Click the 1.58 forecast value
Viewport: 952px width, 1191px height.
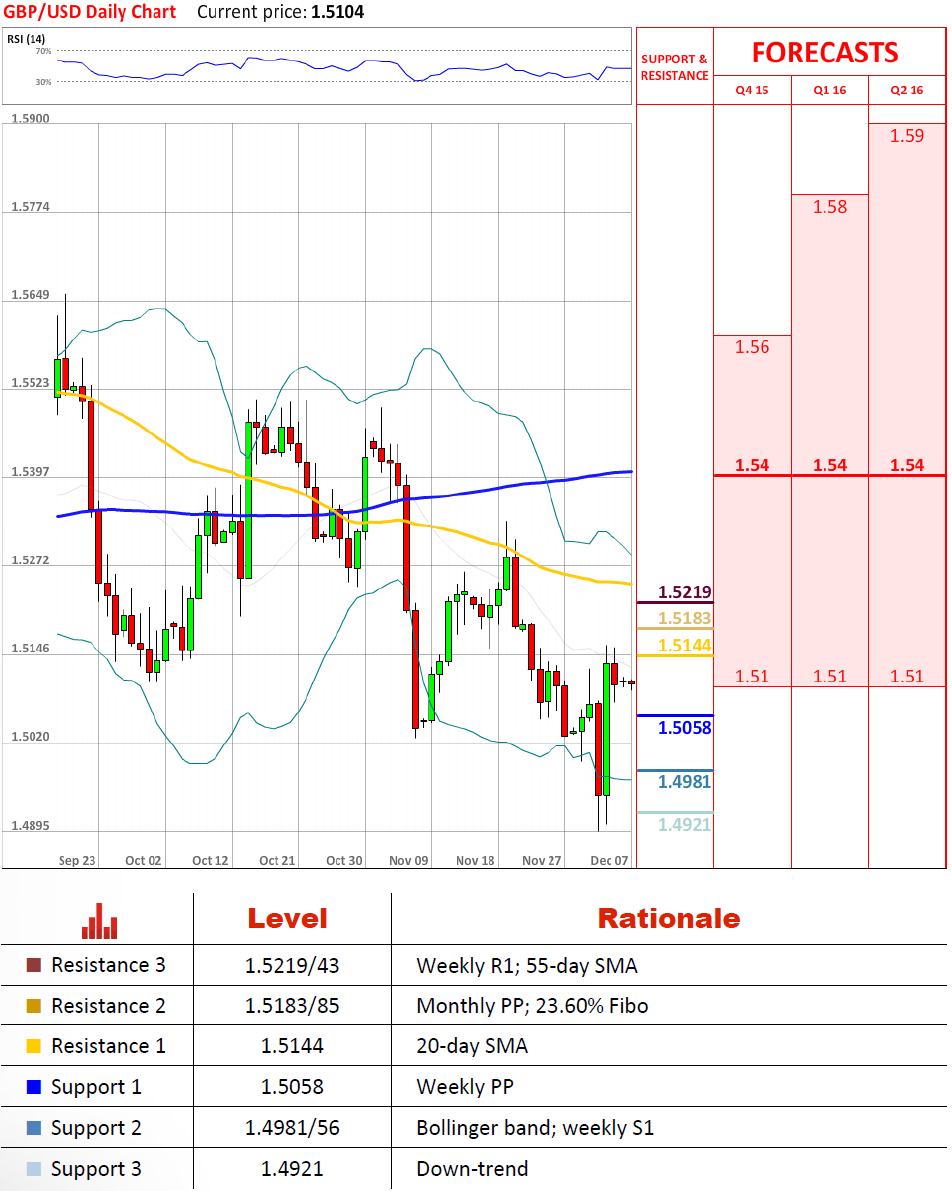point(830,207)
